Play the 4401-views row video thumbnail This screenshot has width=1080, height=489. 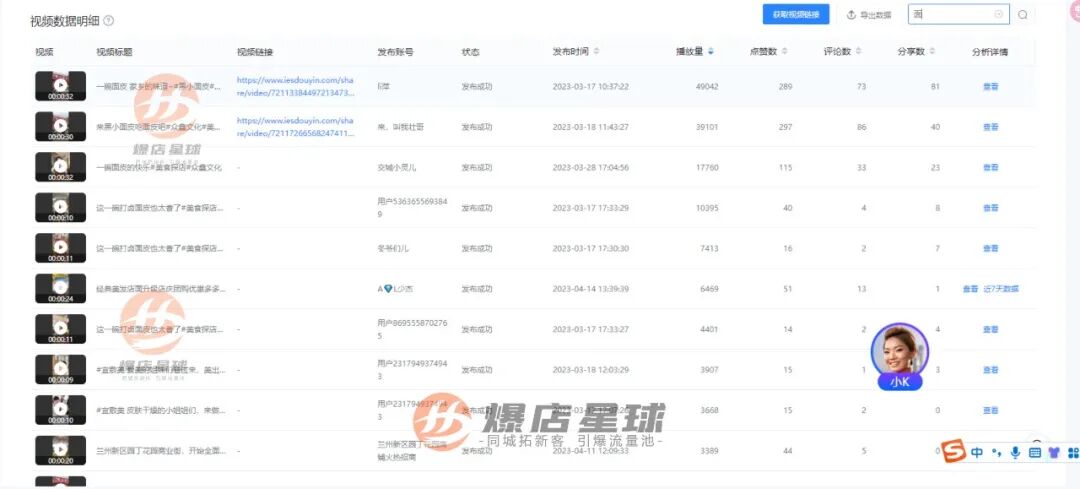[61, 329]
